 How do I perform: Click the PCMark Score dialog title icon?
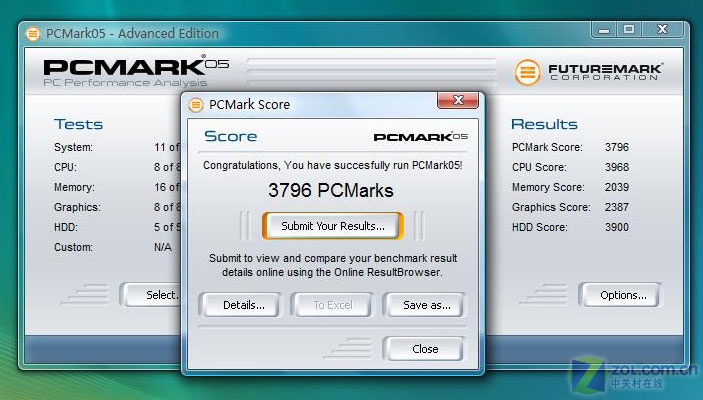(195, 105)
